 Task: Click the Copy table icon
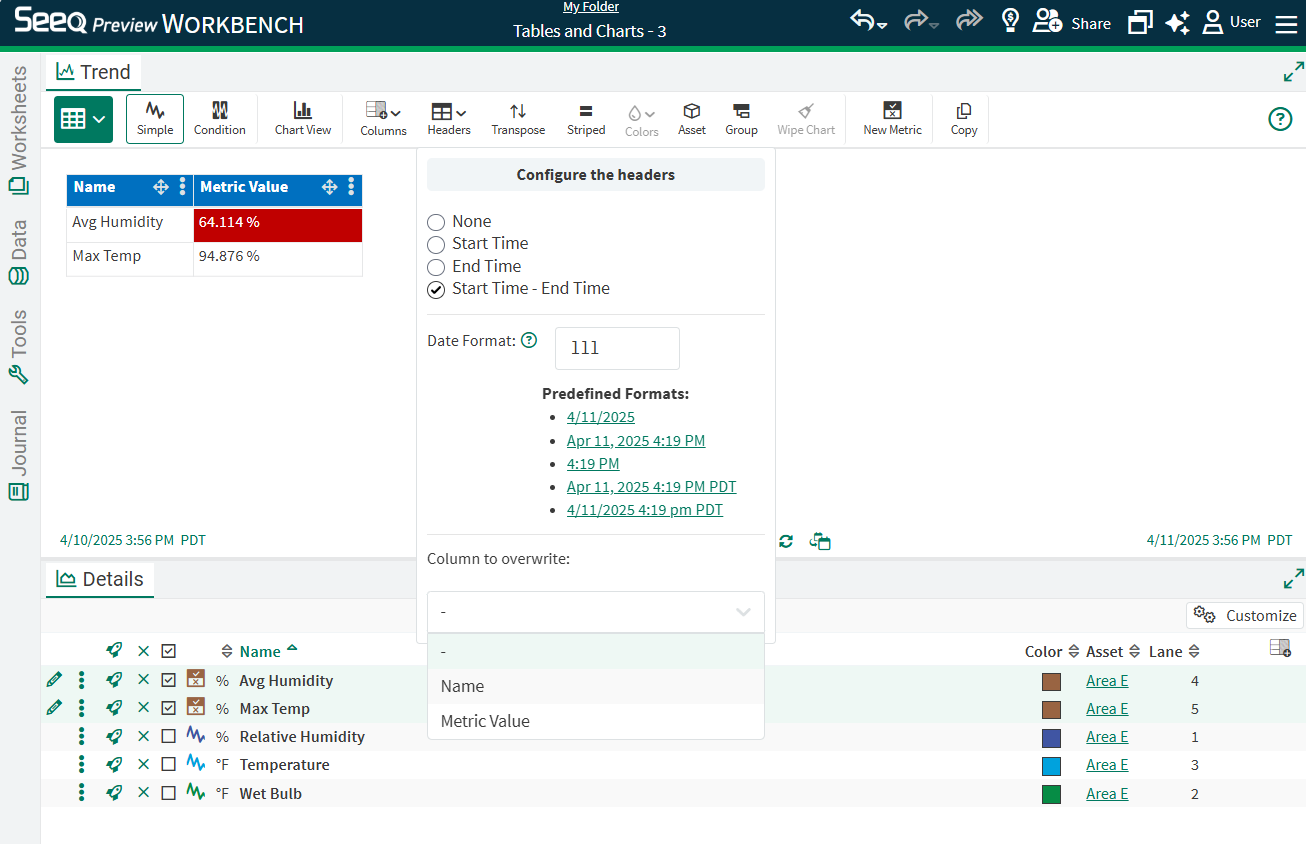pos(964,118)
